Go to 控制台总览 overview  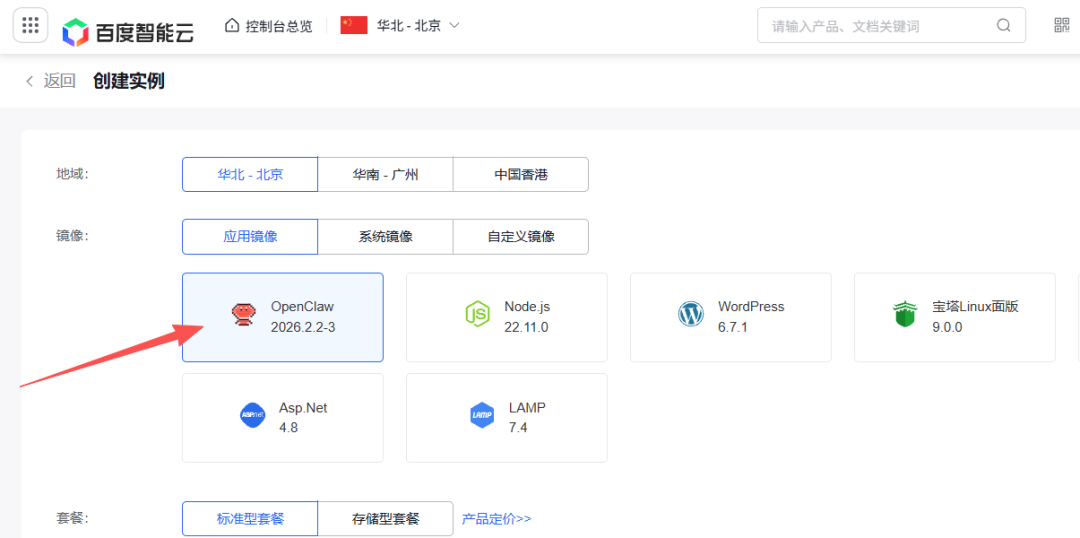(x=278, y=26)
